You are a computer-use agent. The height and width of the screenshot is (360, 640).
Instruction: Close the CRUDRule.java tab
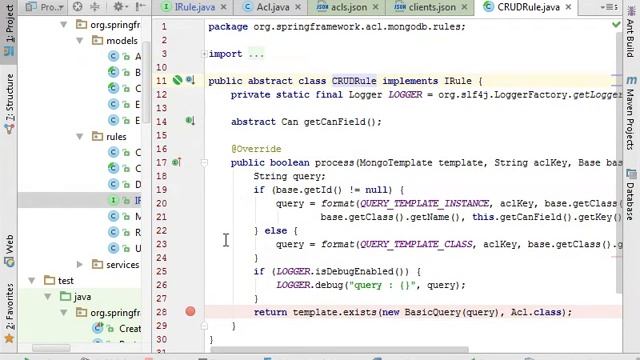[568, 7]
